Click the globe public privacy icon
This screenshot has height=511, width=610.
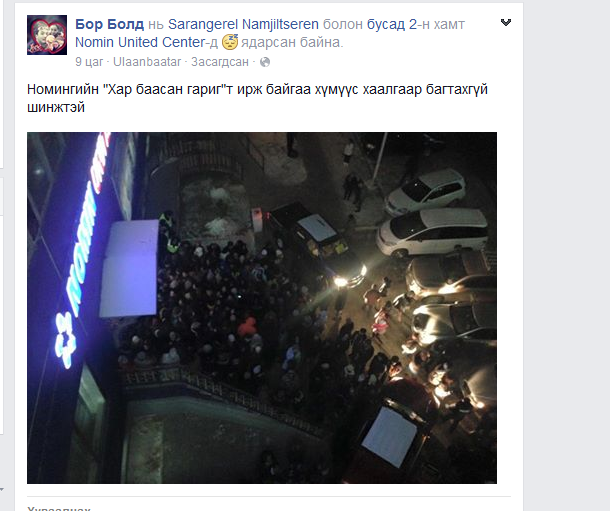(x=265, y=62)
